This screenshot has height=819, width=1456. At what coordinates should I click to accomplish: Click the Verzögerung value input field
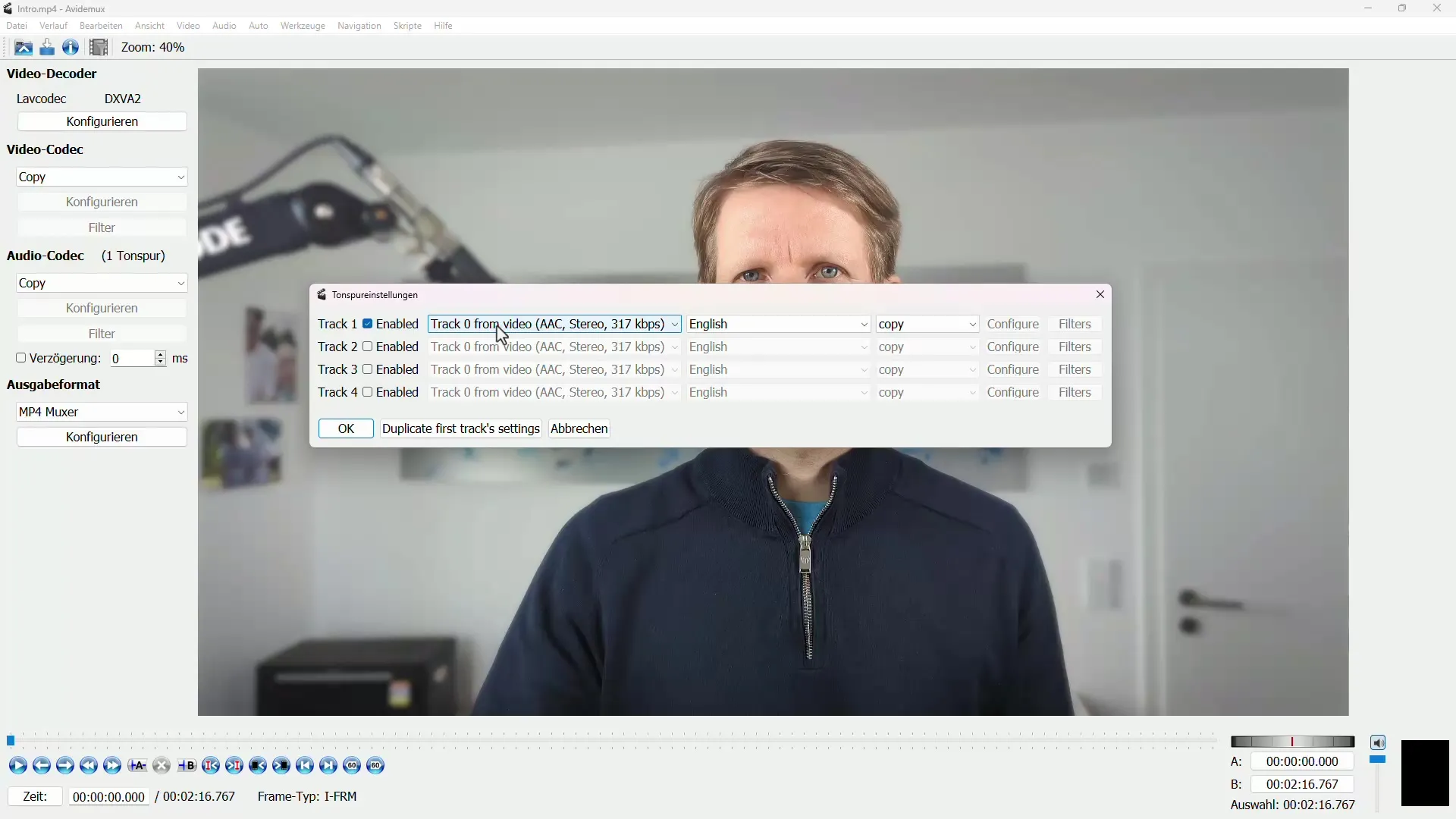coord(130,358)
